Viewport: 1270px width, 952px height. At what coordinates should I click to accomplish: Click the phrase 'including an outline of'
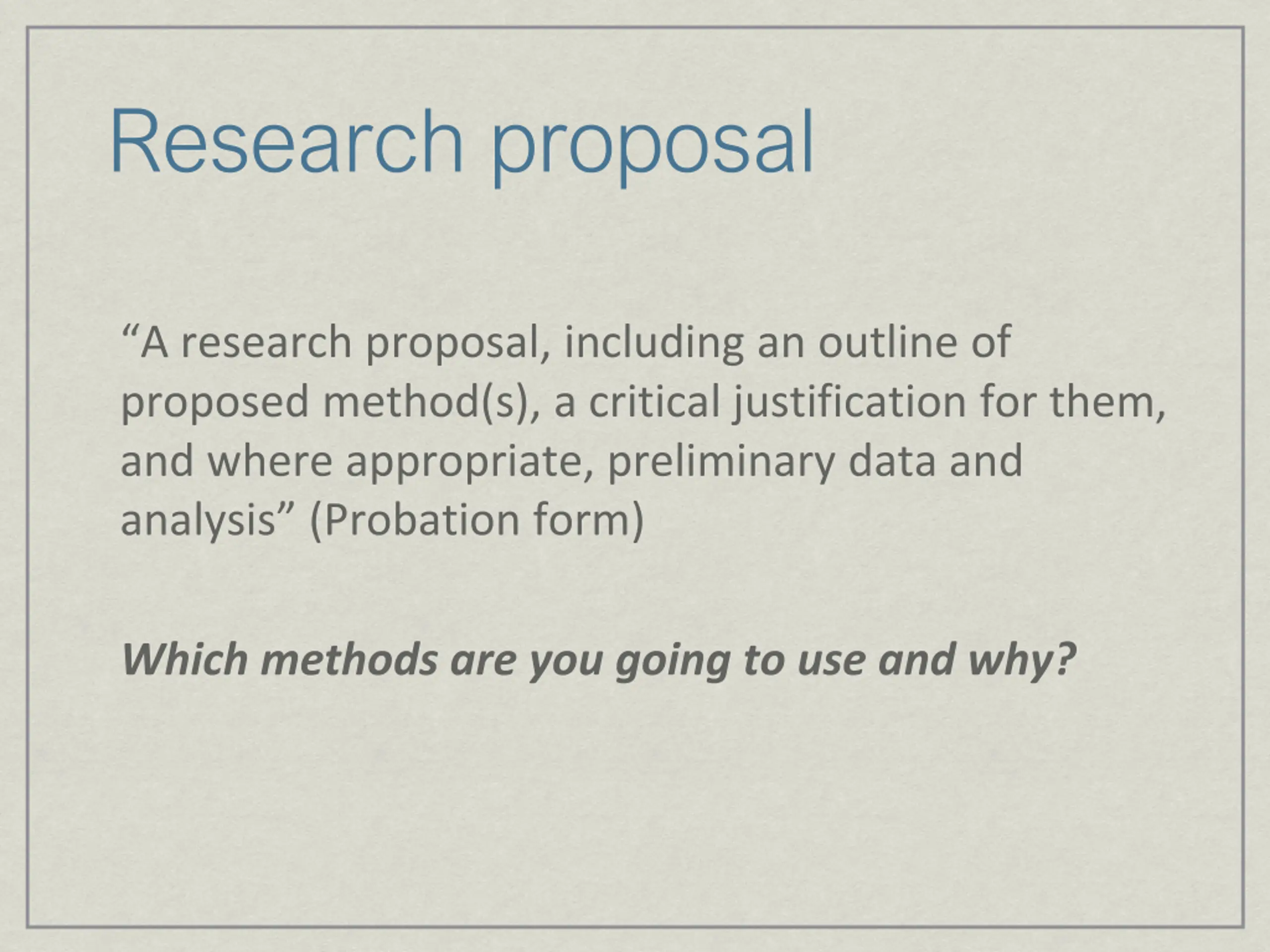(787, 343)
